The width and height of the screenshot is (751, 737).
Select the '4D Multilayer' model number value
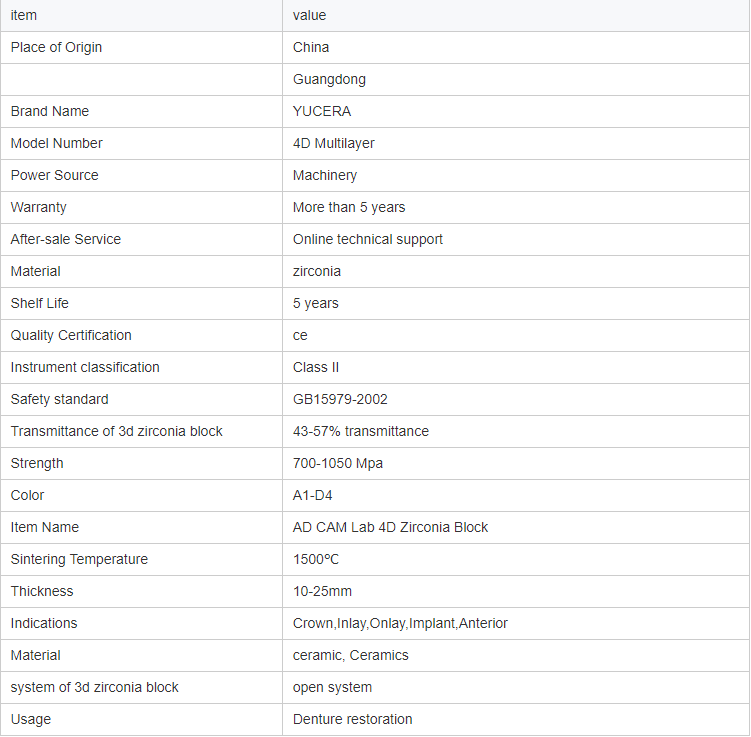click(x=334, y=143)
